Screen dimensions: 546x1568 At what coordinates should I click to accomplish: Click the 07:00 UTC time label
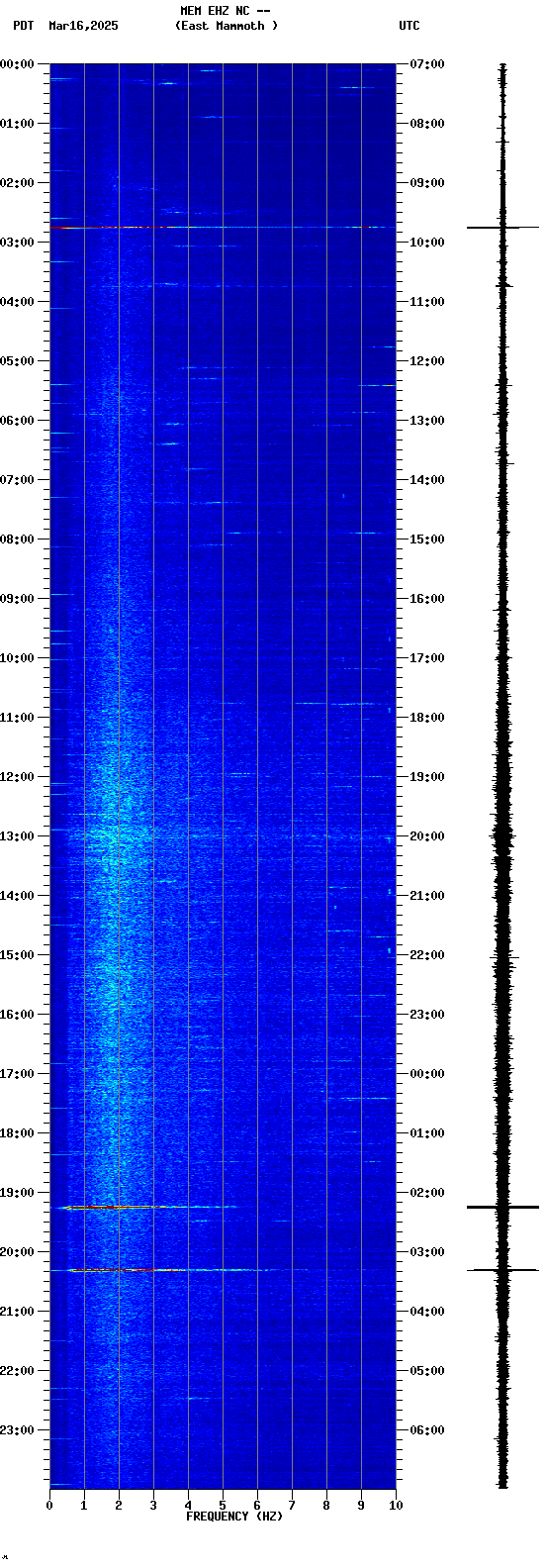pos(427,64)
